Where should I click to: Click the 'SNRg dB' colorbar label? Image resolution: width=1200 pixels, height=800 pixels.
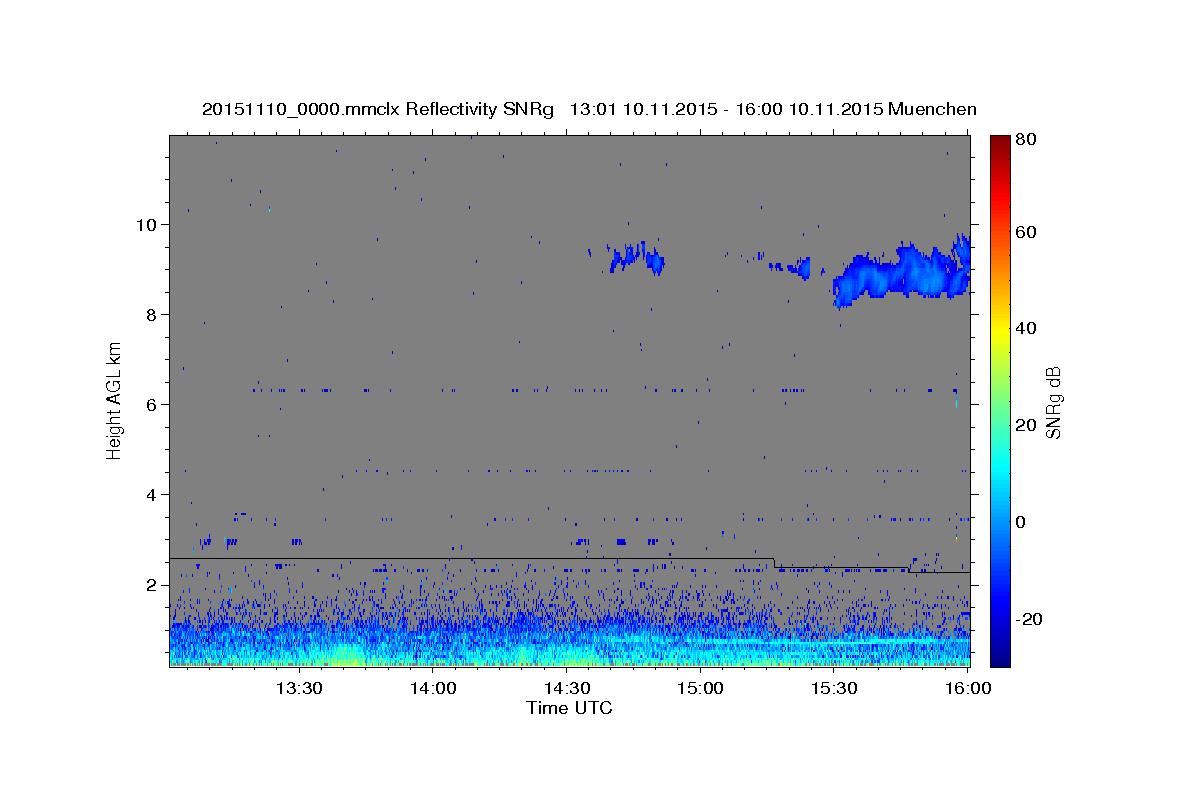(1053, 402)
